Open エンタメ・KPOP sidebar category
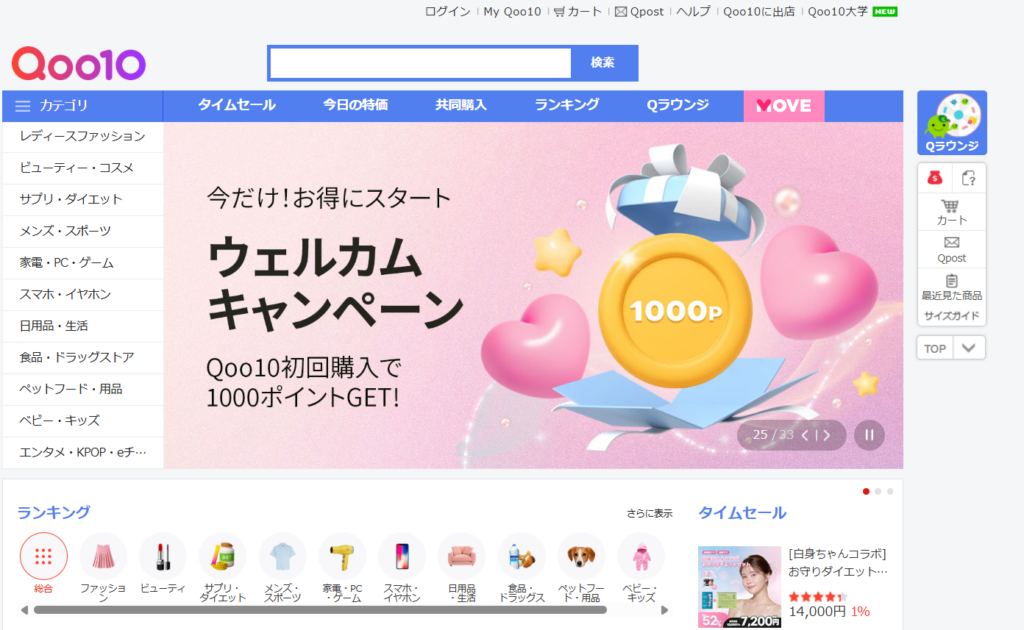 (83, 452)
